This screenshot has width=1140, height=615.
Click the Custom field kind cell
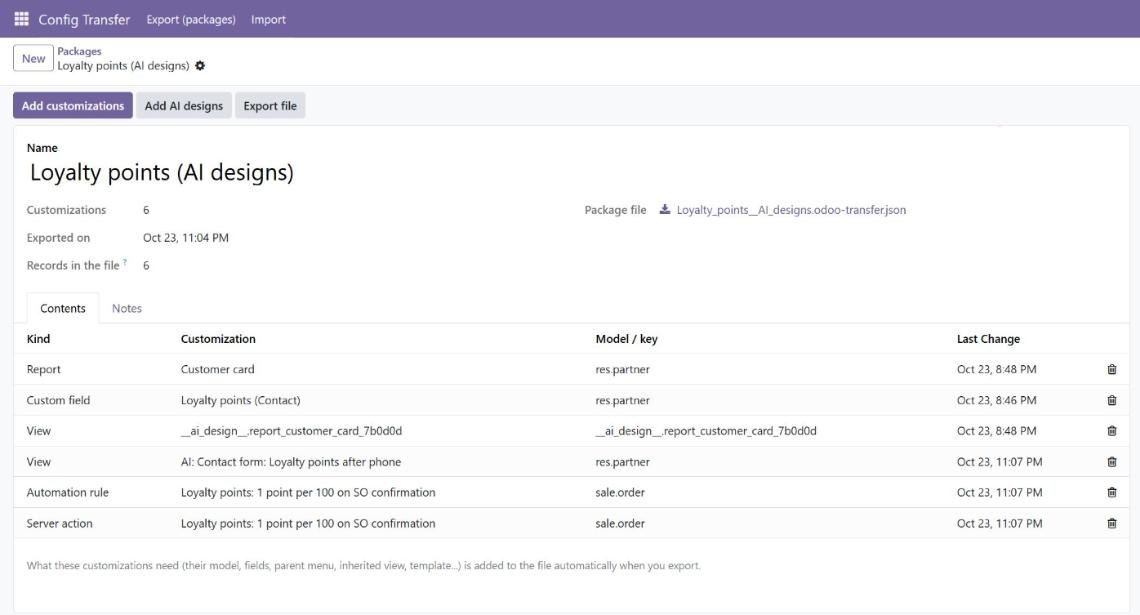tap(58, 400)
